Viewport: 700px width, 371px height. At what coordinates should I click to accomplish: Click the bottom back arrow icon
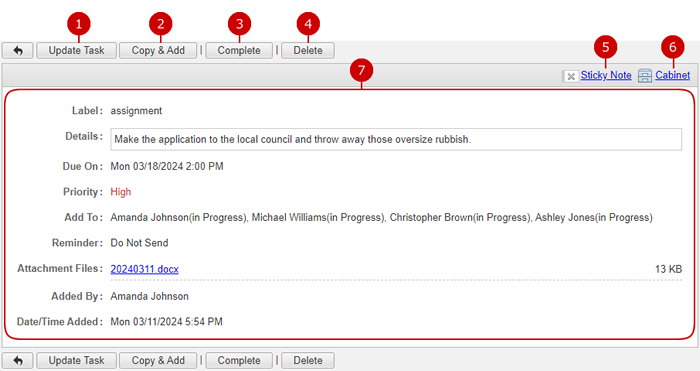click(17, 360)
